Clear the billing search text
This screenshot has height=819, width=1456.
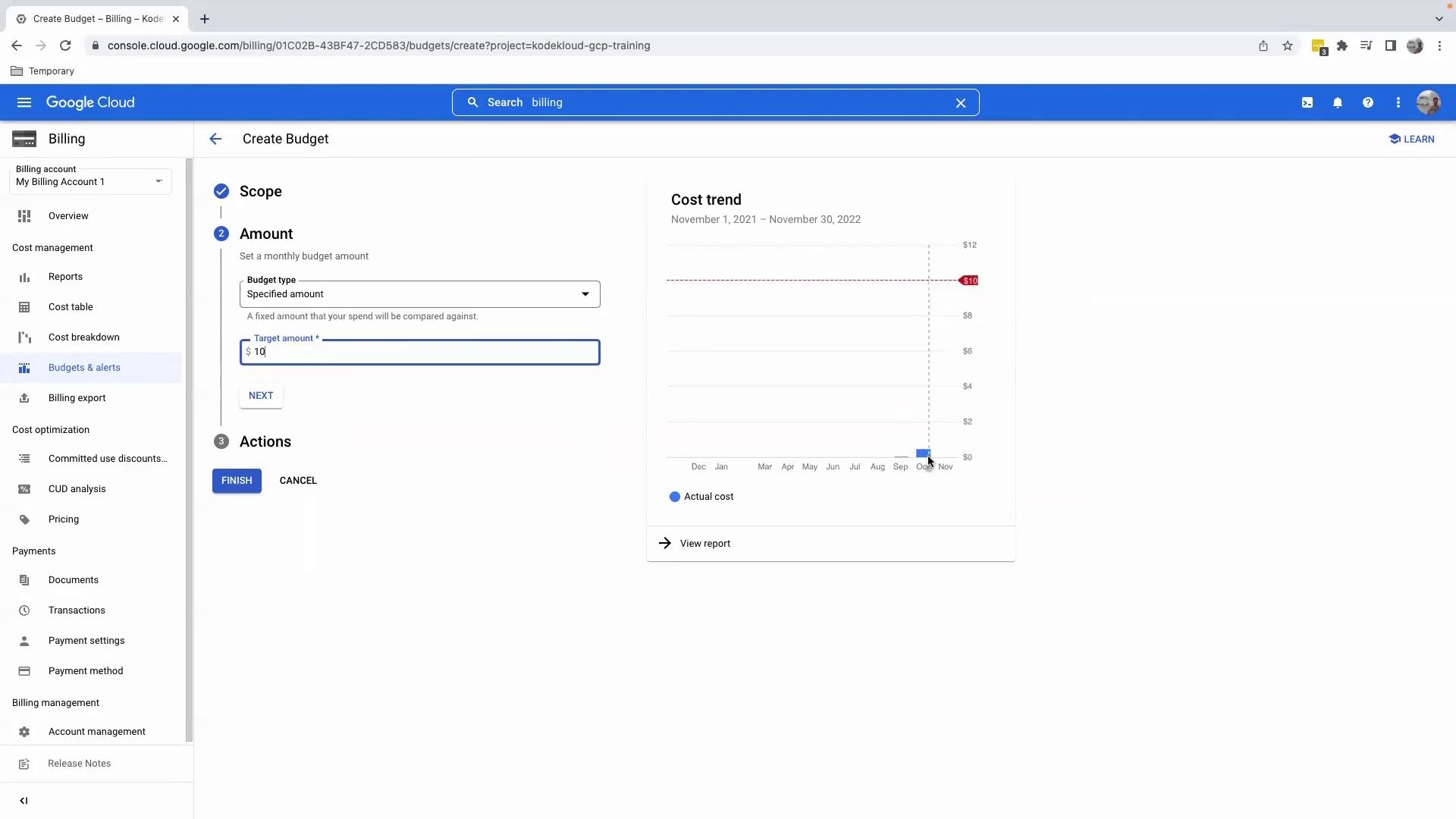point(961,102)
